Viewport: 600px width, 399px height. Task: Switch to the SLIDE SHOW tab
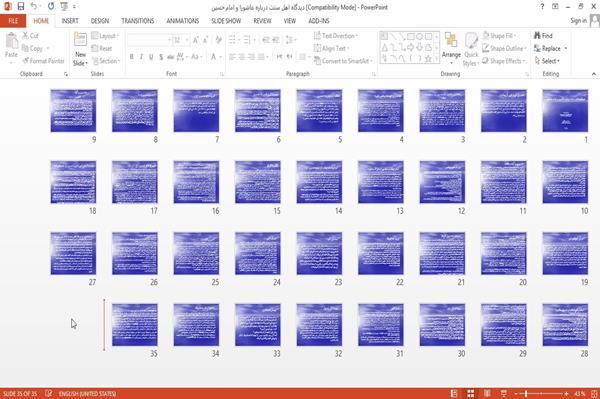(x=226, y=21)
